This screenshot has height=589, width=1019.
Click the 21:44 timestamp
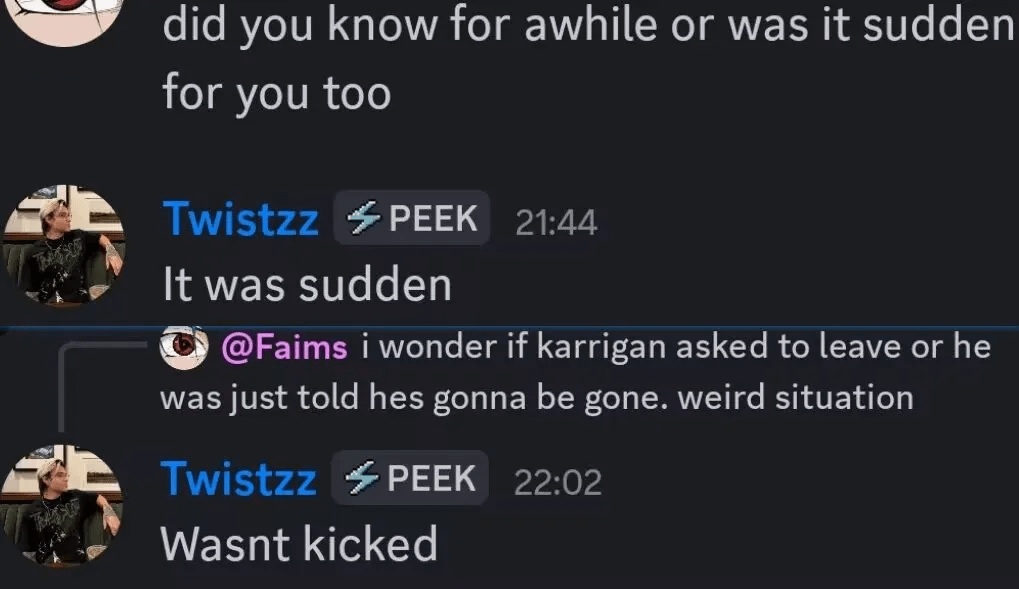pos(556,222)
